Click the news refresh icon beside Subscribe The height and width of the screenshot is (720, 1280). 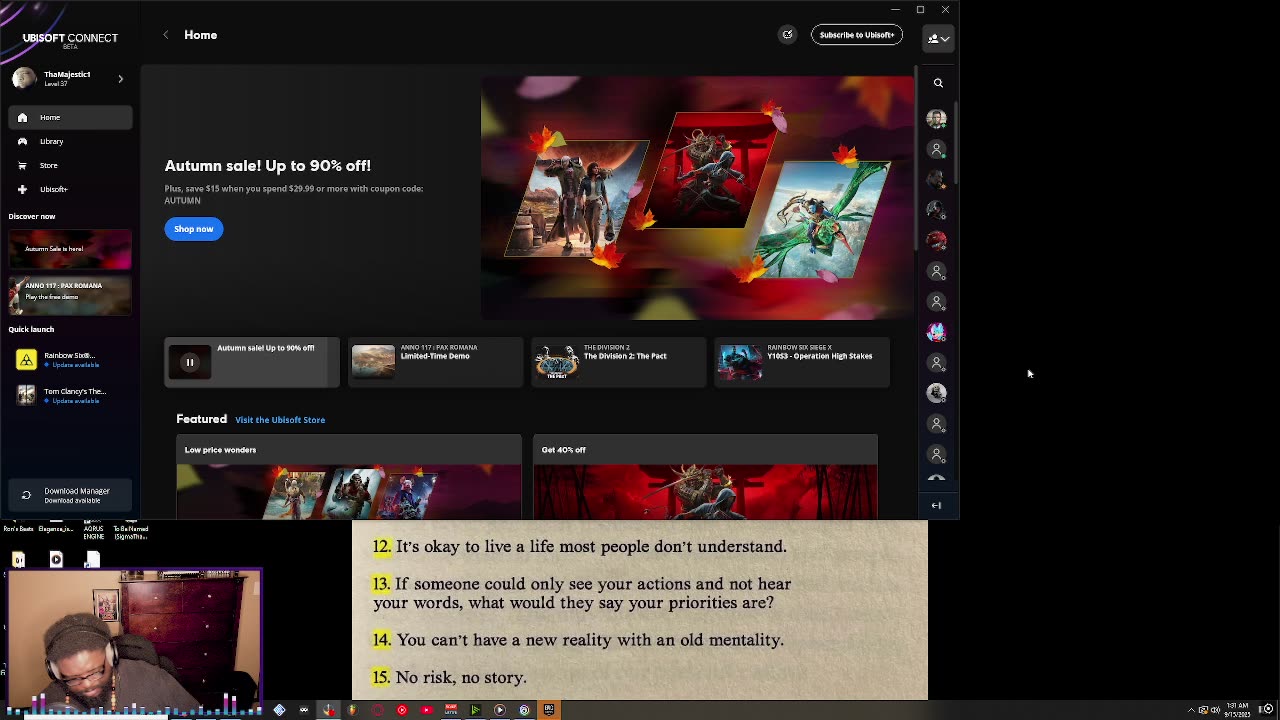(x=787, y=35)
